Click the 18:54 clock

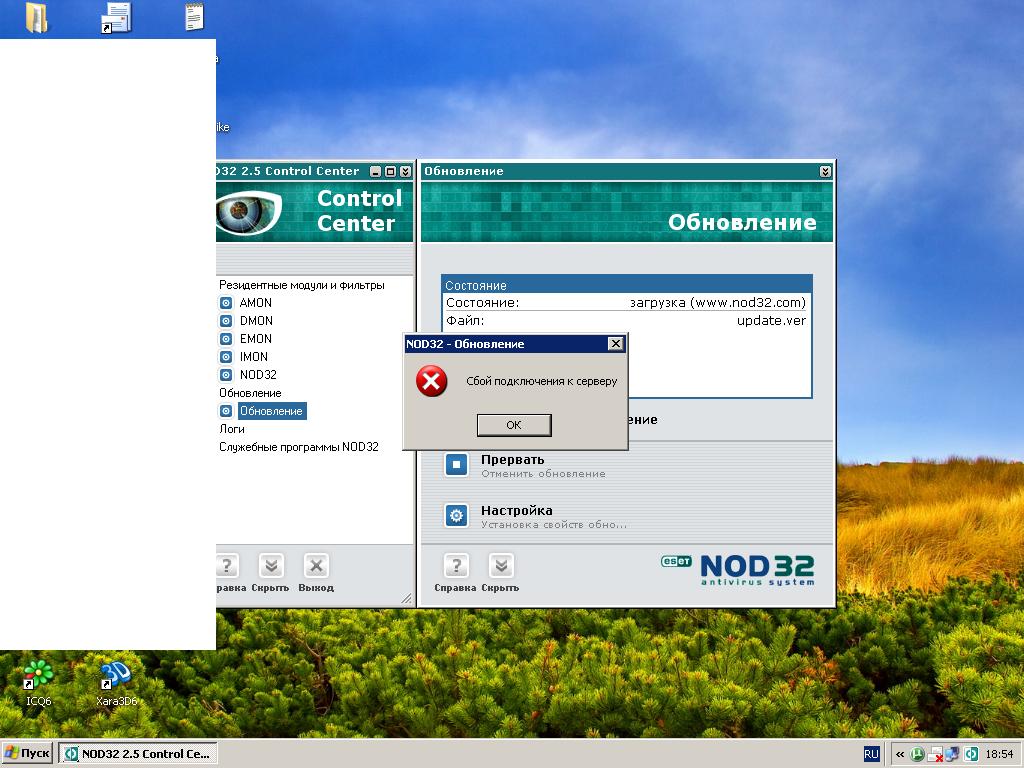point(999,754)
